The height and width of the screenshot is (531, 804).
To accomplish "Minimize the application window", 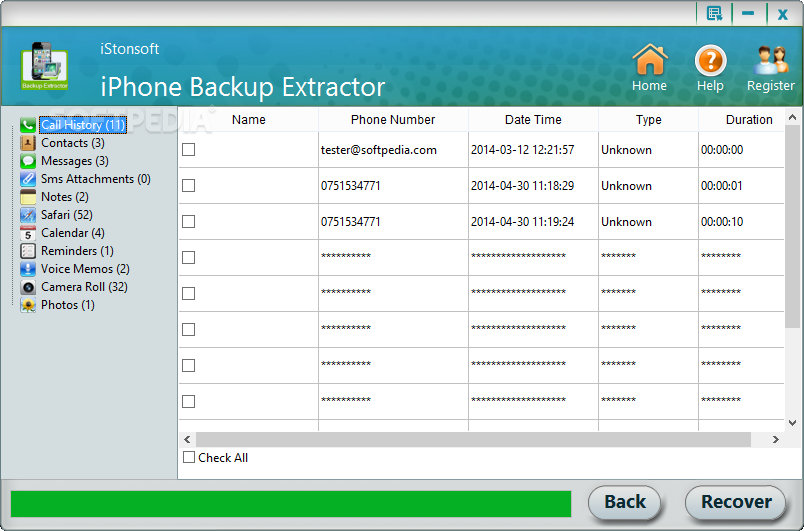I will click(748, 13).
